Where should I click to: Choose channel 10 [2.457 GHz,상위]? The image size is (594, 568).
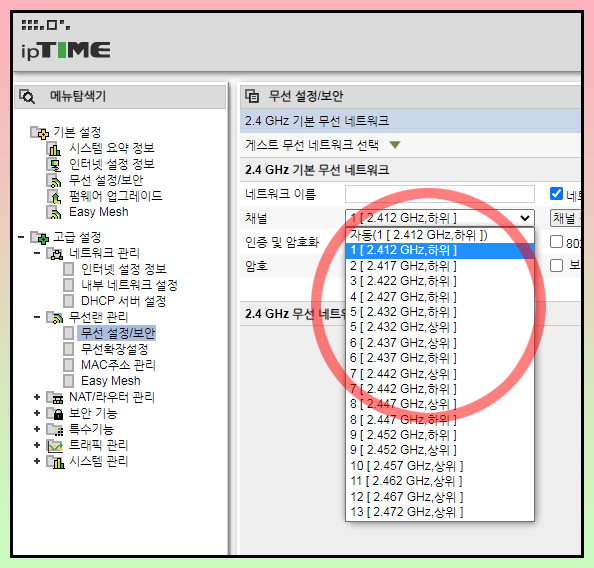coord(440,466)
